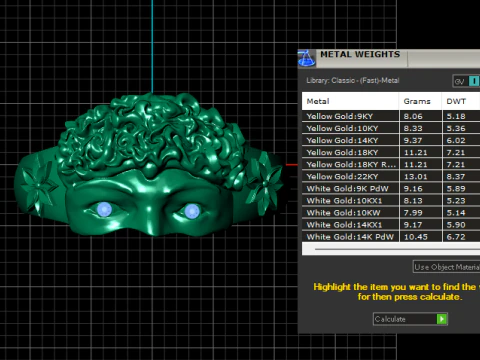The height and width of the screenshot is (360, 480).
Task: Click the 9.37 grams cell
Action: tap(420, 140)
